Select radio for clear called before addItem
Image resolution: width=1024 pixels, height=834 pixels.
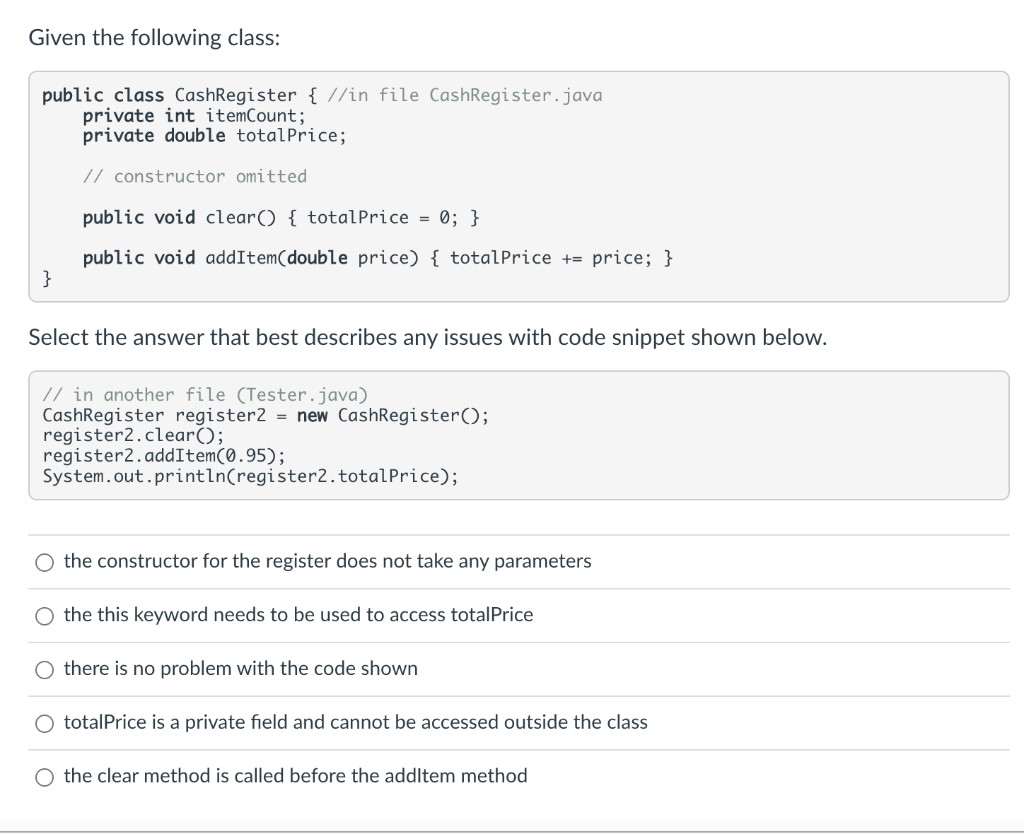point(44,777)
